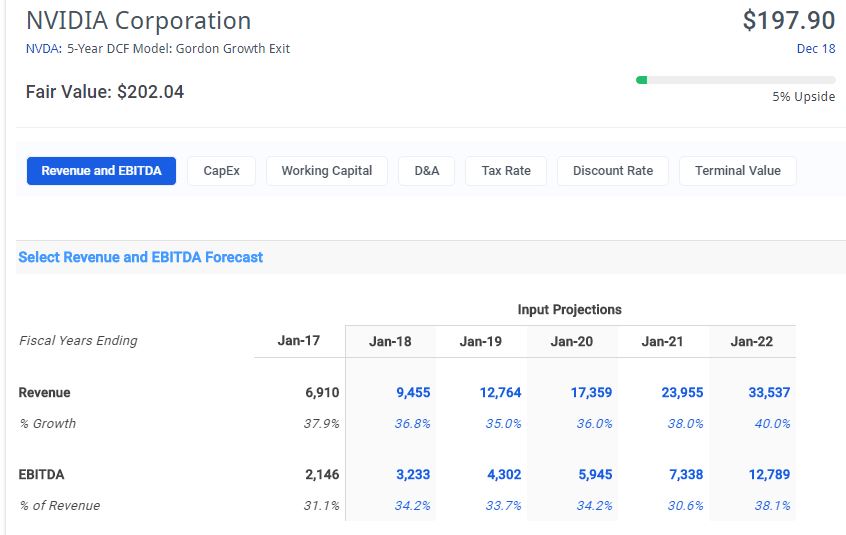Image resolution: width=846 pixels, height=535 pixels.
Task: Edit Jan-19 revenue growth 35.0%
Action: [503, 424]
